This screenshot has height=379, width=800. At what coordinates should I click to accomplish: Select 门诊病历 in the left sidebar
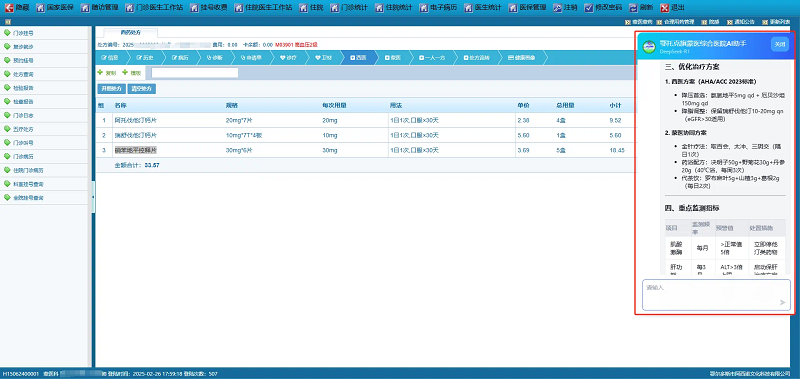[x=45, y=156]
